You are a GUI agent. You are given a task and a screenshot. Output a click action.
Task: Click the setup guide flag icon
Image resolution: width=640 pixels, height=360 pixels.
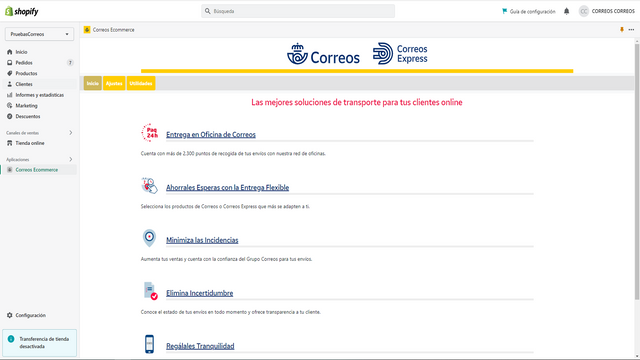(x=504, y=11)
